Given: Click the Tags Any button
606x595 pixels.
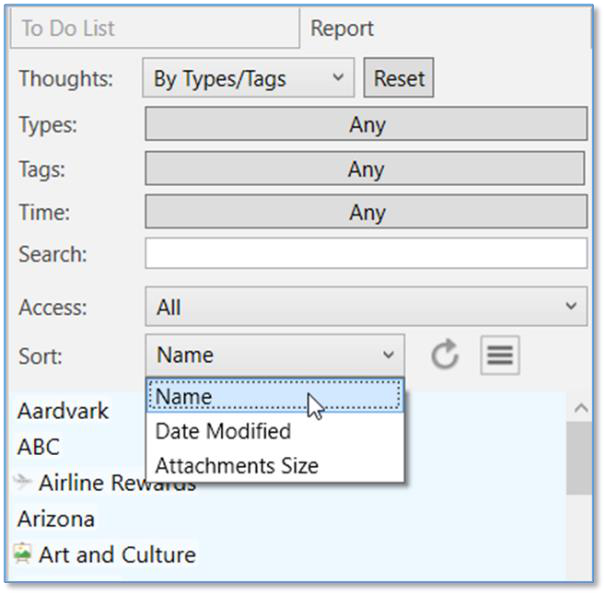Looking at the screenshot, I should coord(366,169).
